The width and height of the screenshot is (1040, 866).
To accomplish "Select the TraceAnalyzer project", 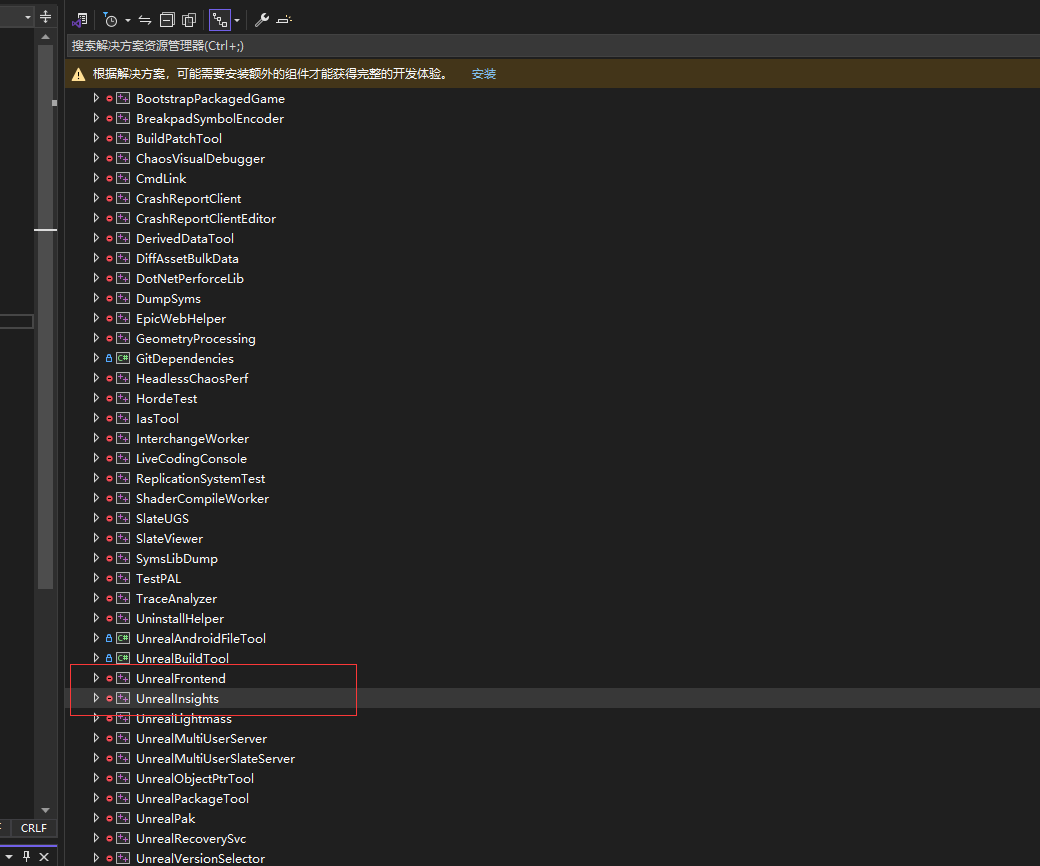I will (x=176, y=599).
